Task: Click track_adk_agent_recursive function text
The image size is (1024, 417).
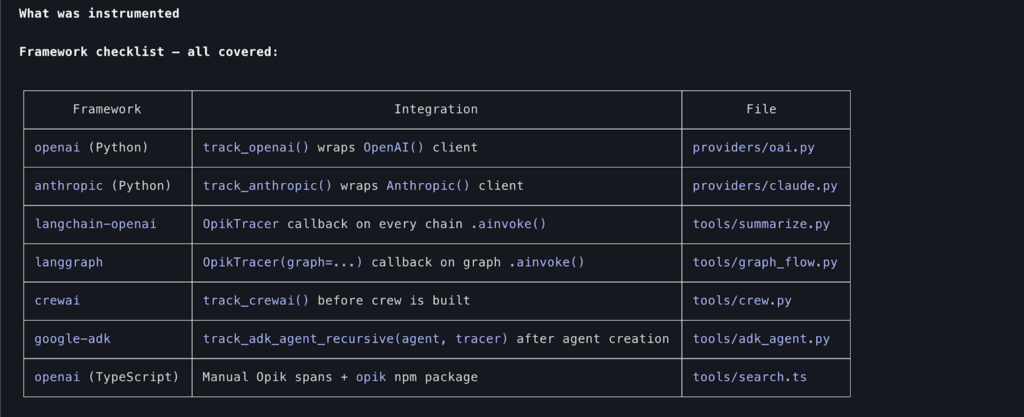Action: point(298,339)
